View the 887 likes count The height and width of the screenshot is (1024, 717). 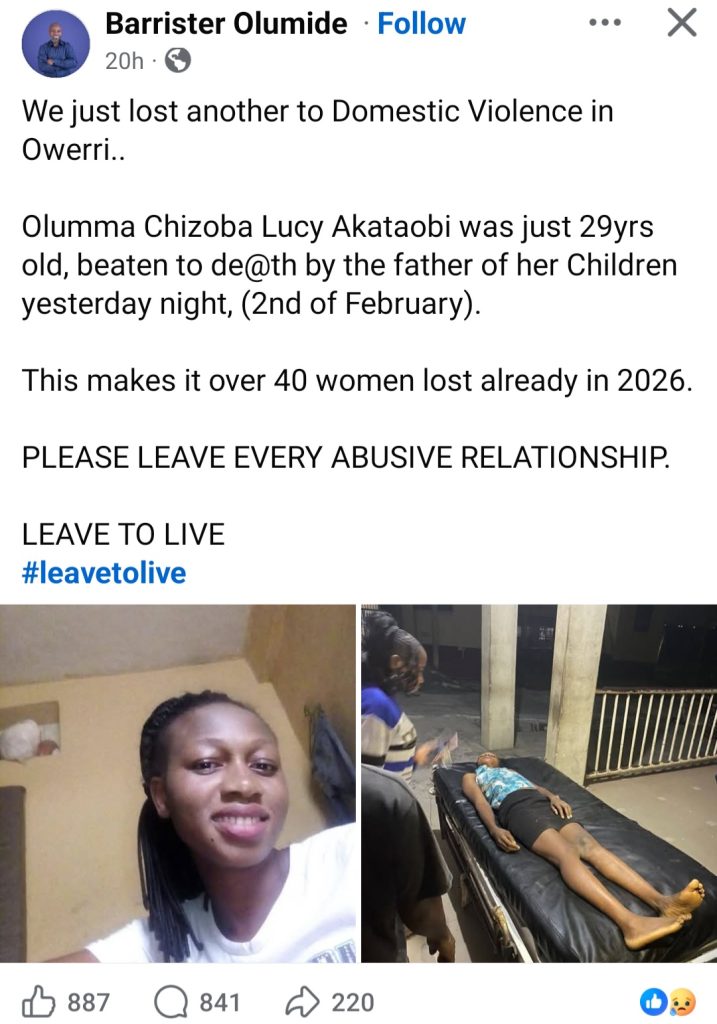[x=88, y=1002]
